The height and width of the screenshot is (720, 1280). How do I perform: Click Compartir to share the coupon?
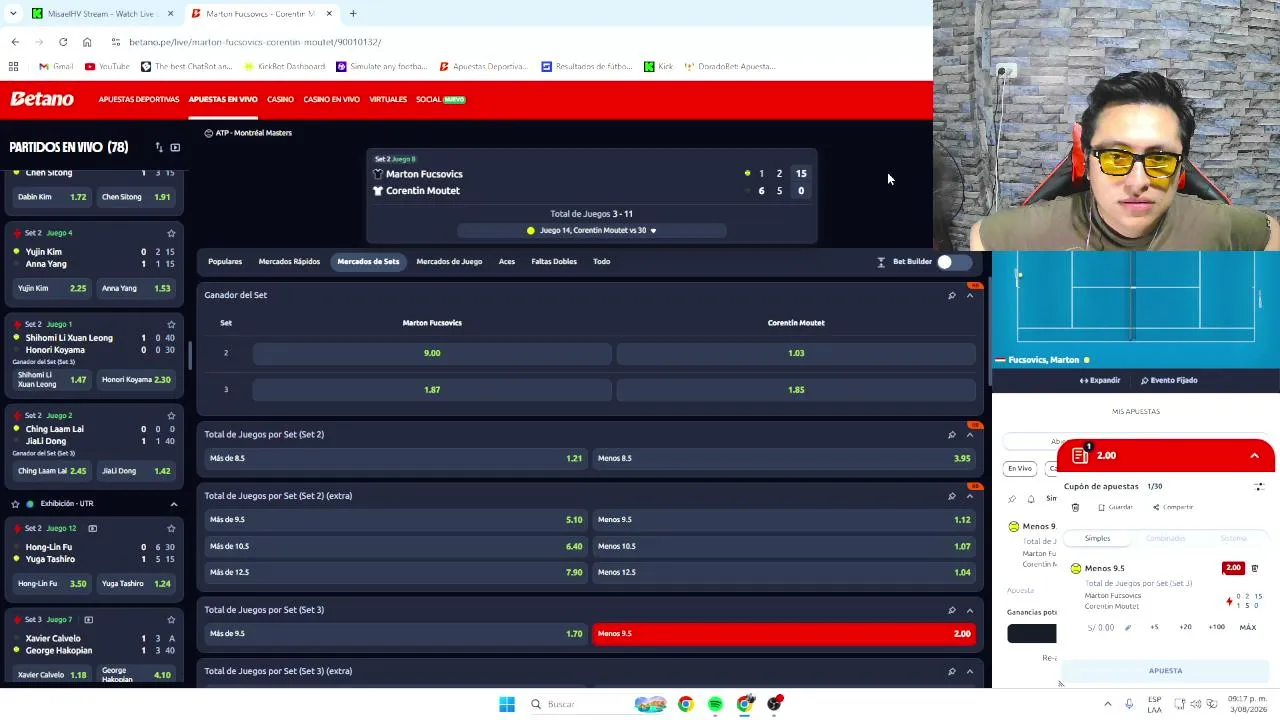1173,507
